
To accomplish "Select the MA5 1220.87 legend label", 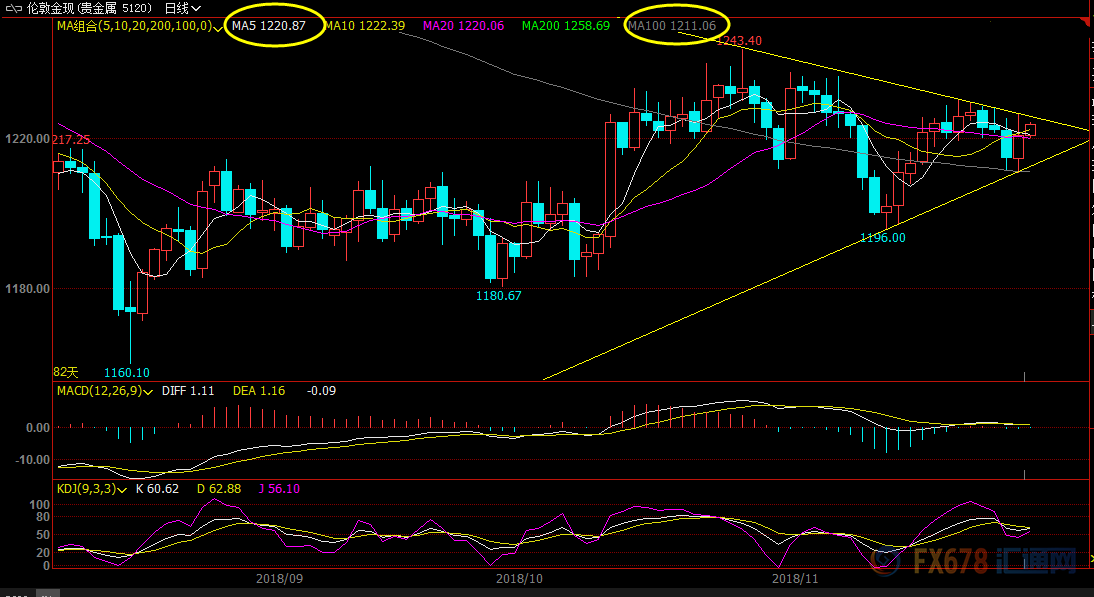I will coord(269,26).
